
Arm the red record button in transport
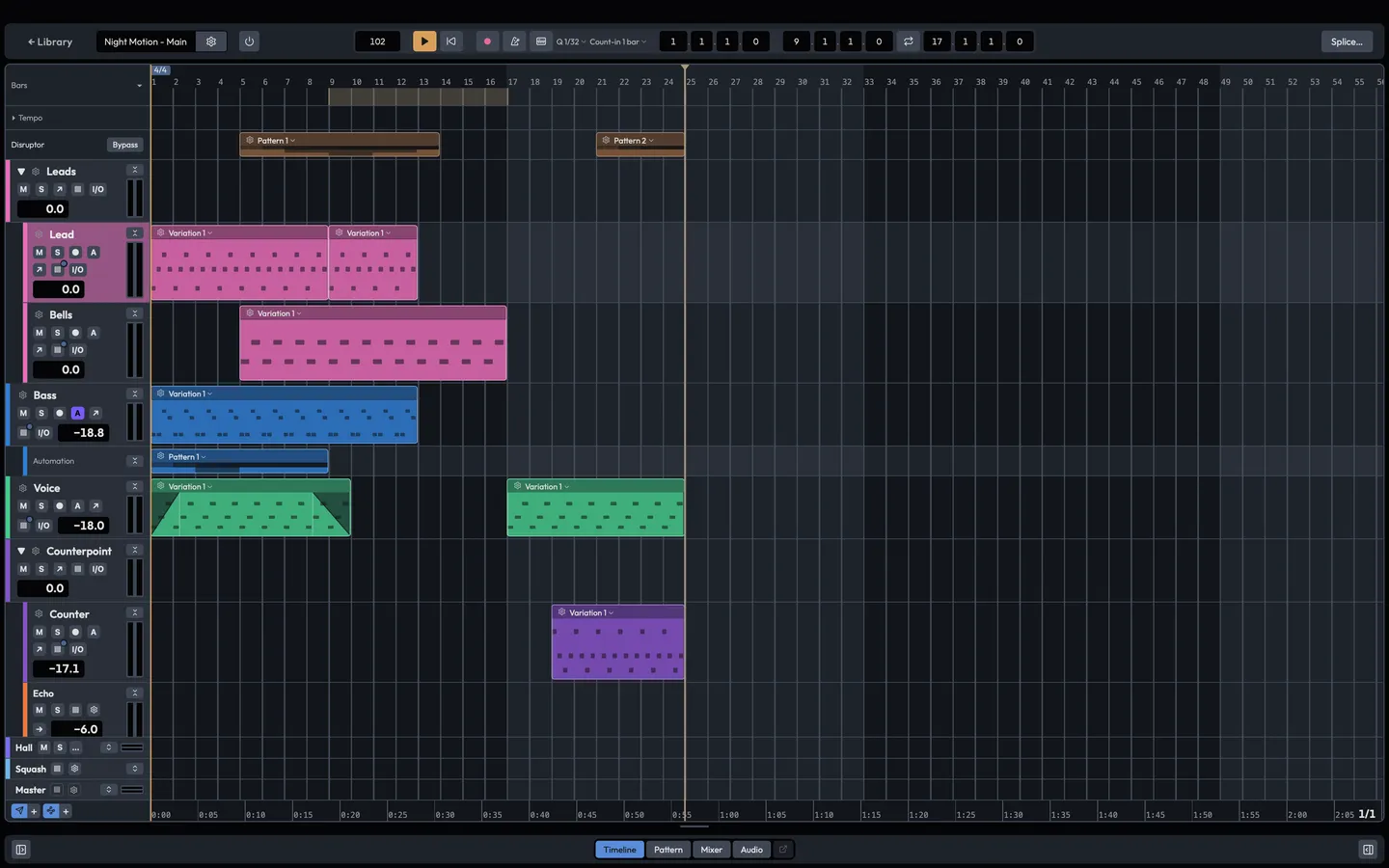pyautogui.click(x=487, y=41)
